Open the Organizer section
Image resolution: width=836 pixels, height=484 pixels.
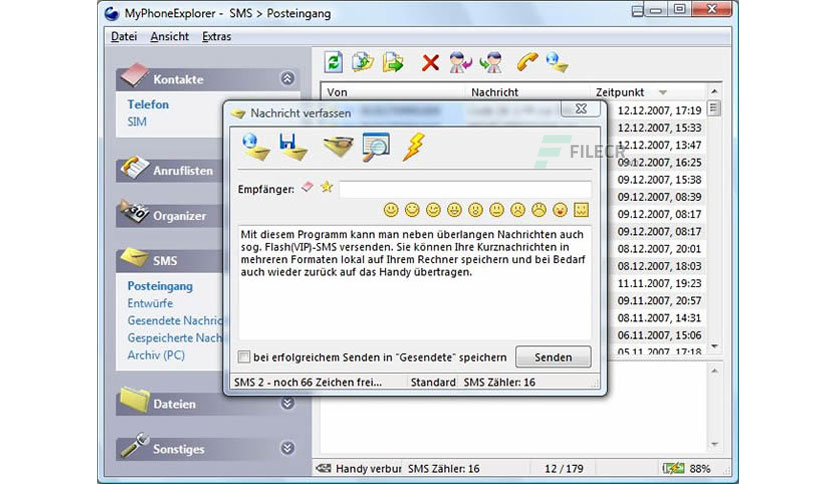pyautogui.click(x=179, y=216)
